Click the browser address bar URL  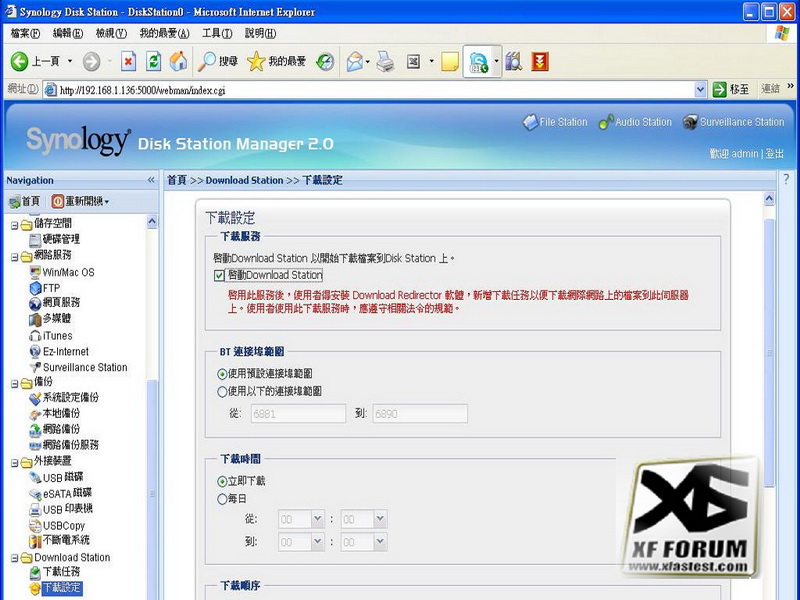pyautogui.click(x=142, y=90)
